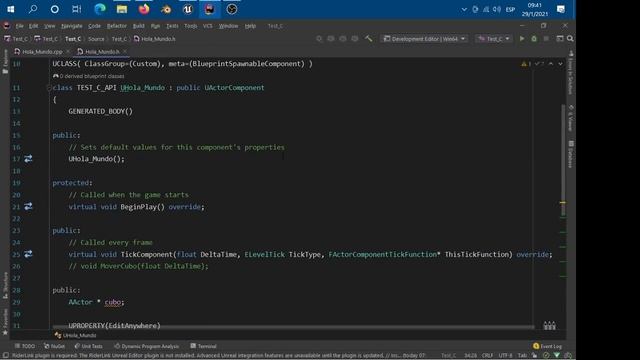The height and width of the screenshot is (360, 640).
Task: Open File Explorer from the taskbar
Action: click(x=122, y=9)
